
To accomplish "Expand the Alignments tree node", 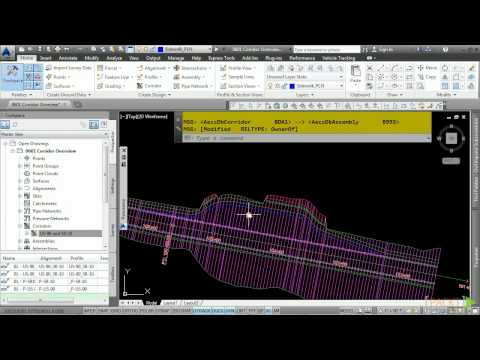I will (20, 188).
